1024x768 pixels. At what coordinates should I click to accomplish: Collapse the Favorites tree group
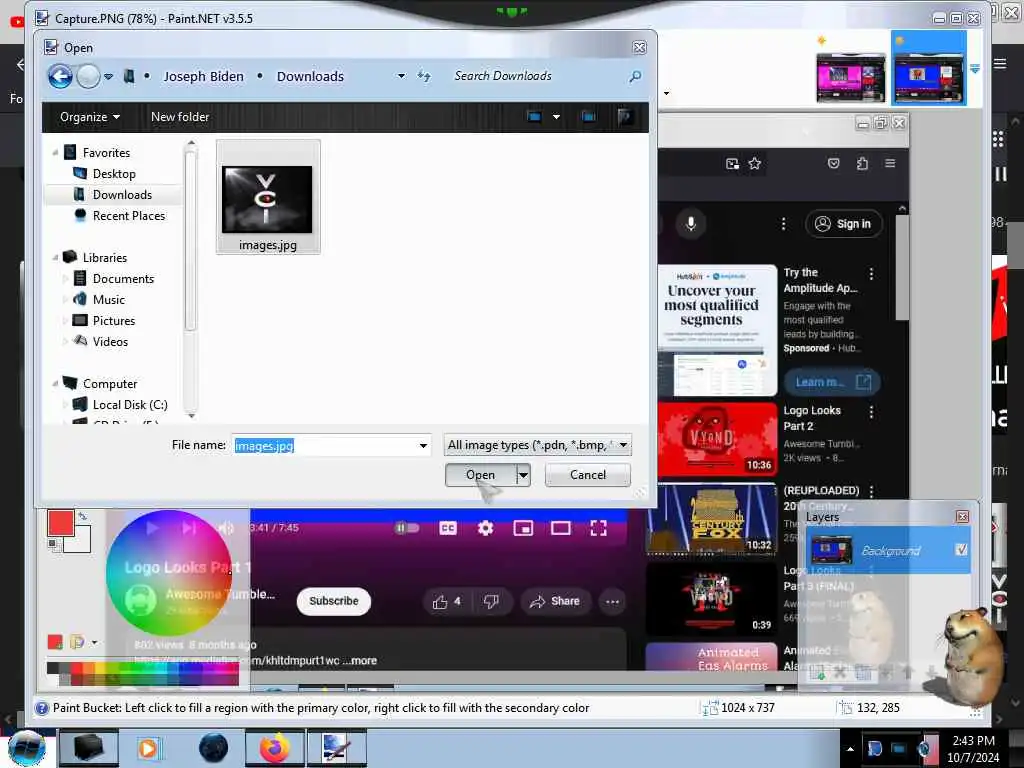coord(55,153)
